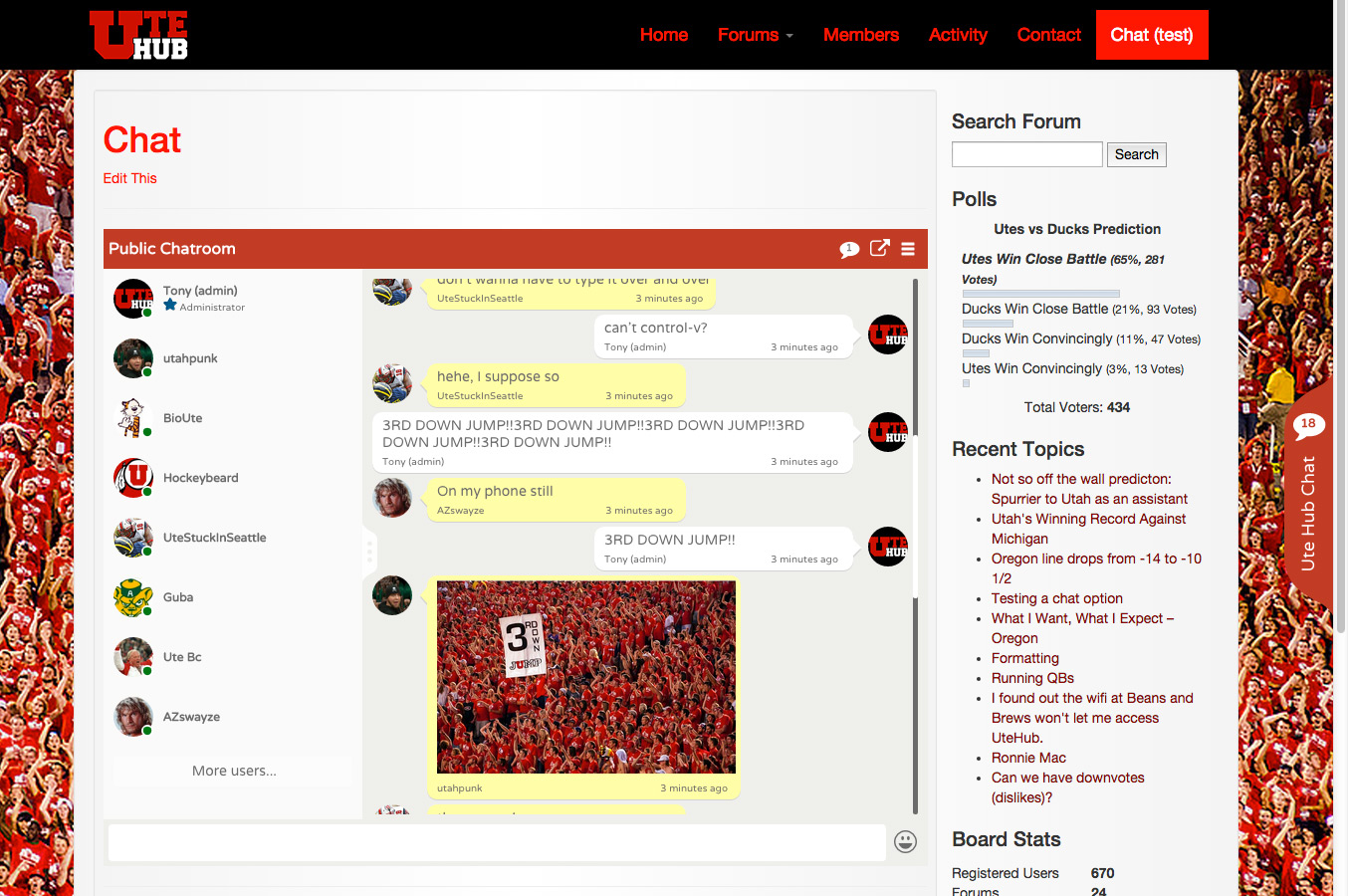
Task: Click Guba's avatar in user list
Action: click(133, 597)
